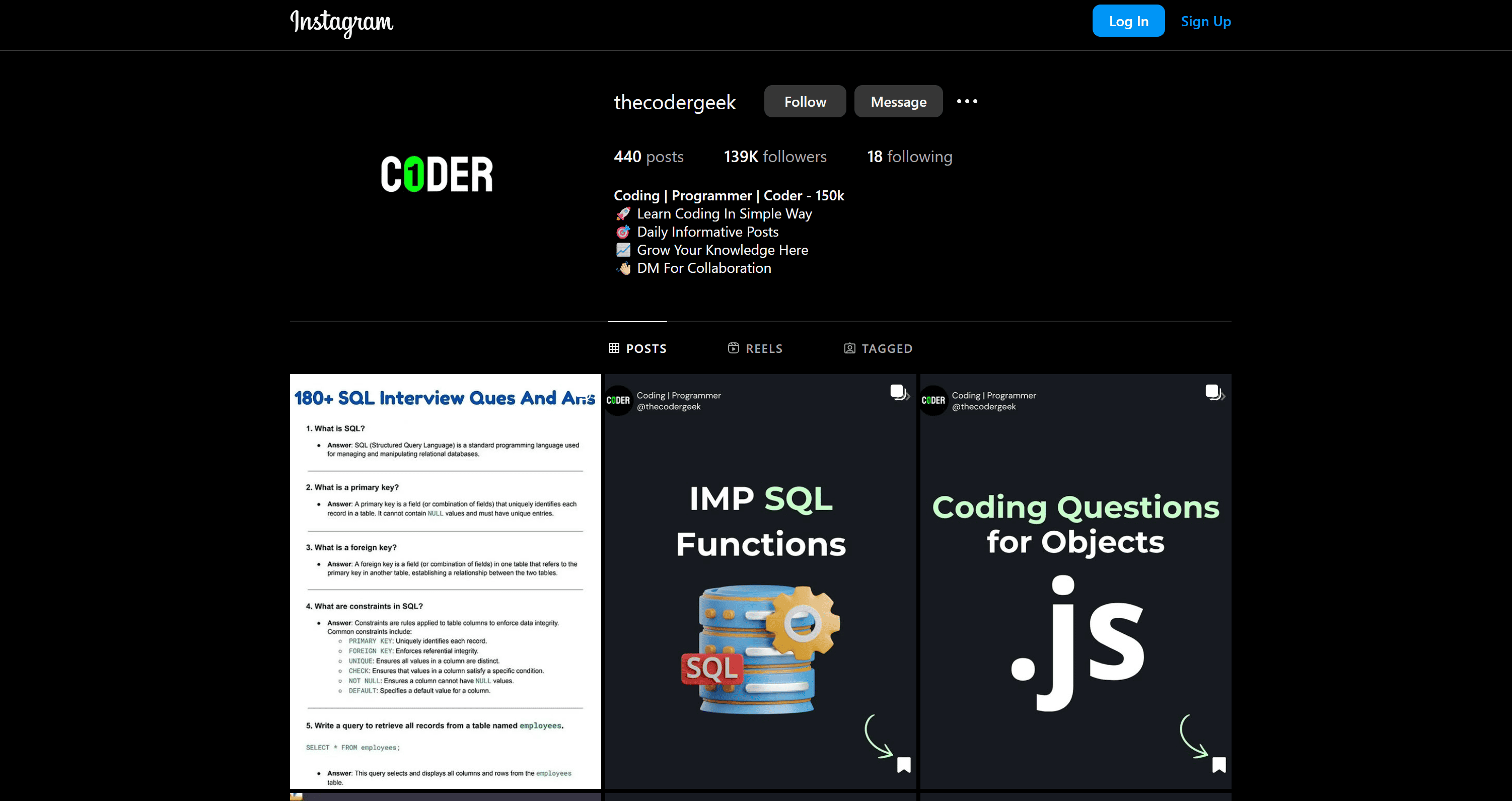View the 18 following list
1512x801 pixels.
tap(909, 157)
